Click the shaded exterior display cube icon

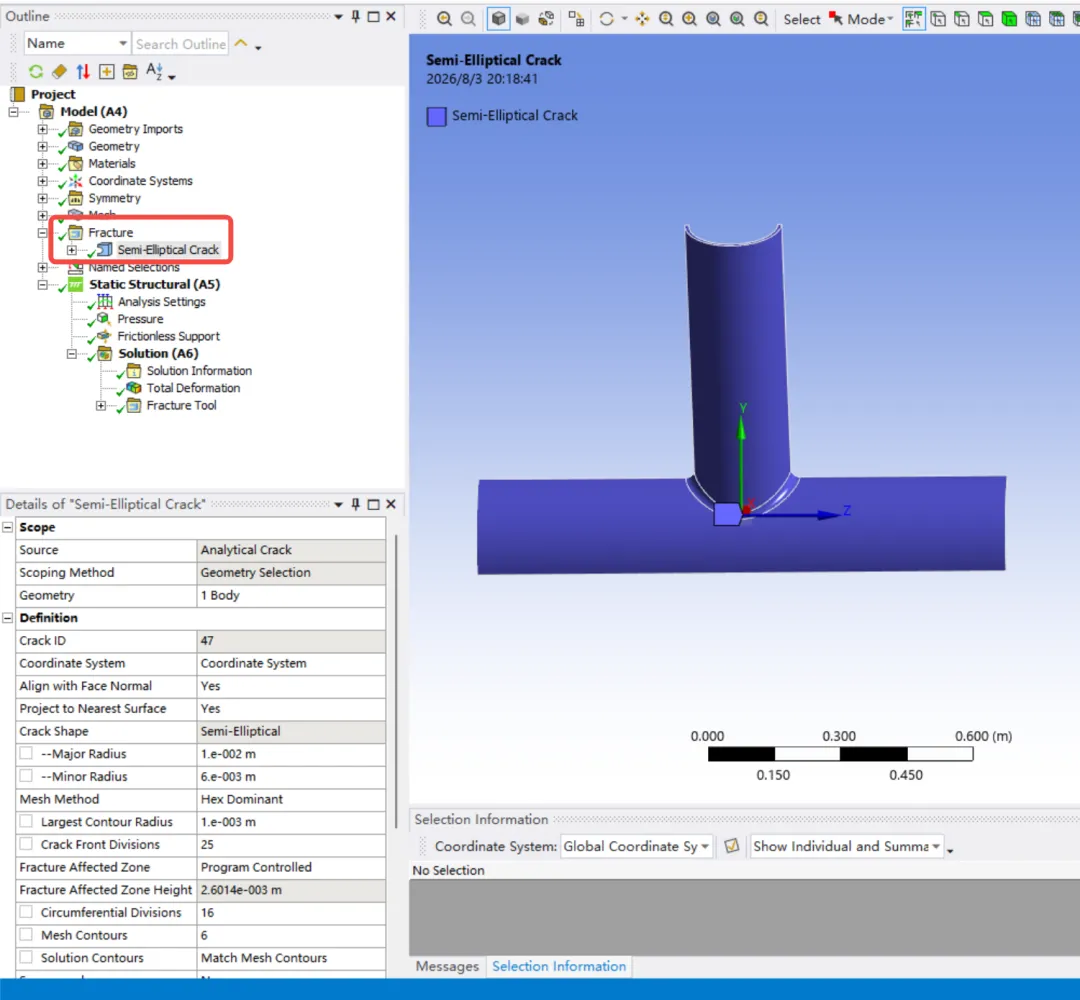(498, 19)
